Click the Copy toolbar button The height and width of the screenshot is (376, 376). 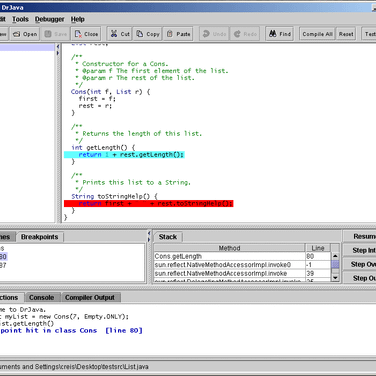tap(148, 34)
